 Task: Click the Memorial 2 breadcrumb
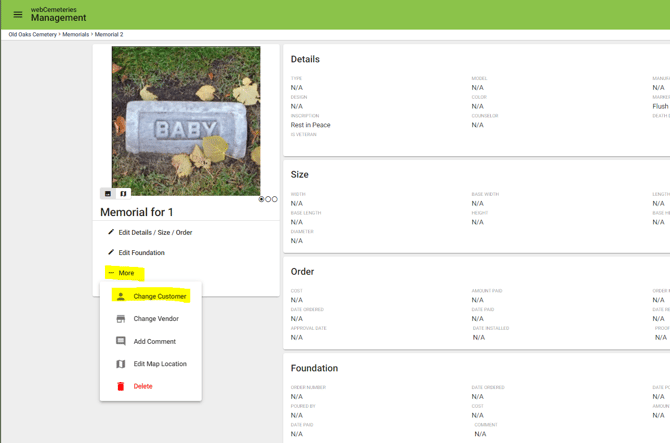coord(109,35)
